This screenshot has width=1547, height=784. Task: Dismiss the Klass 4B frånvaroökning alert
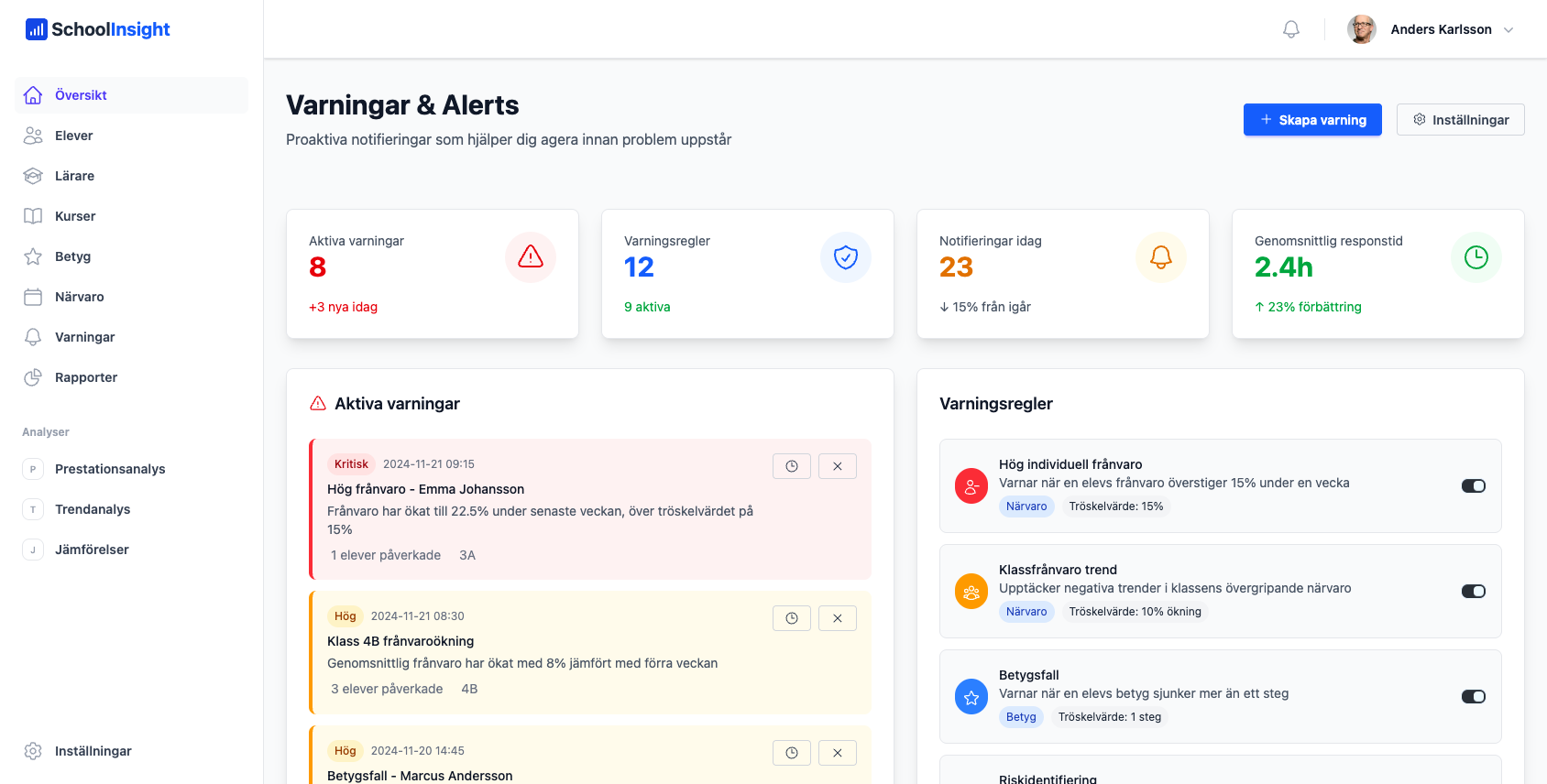pyautogui.click(x=837, y=618)
